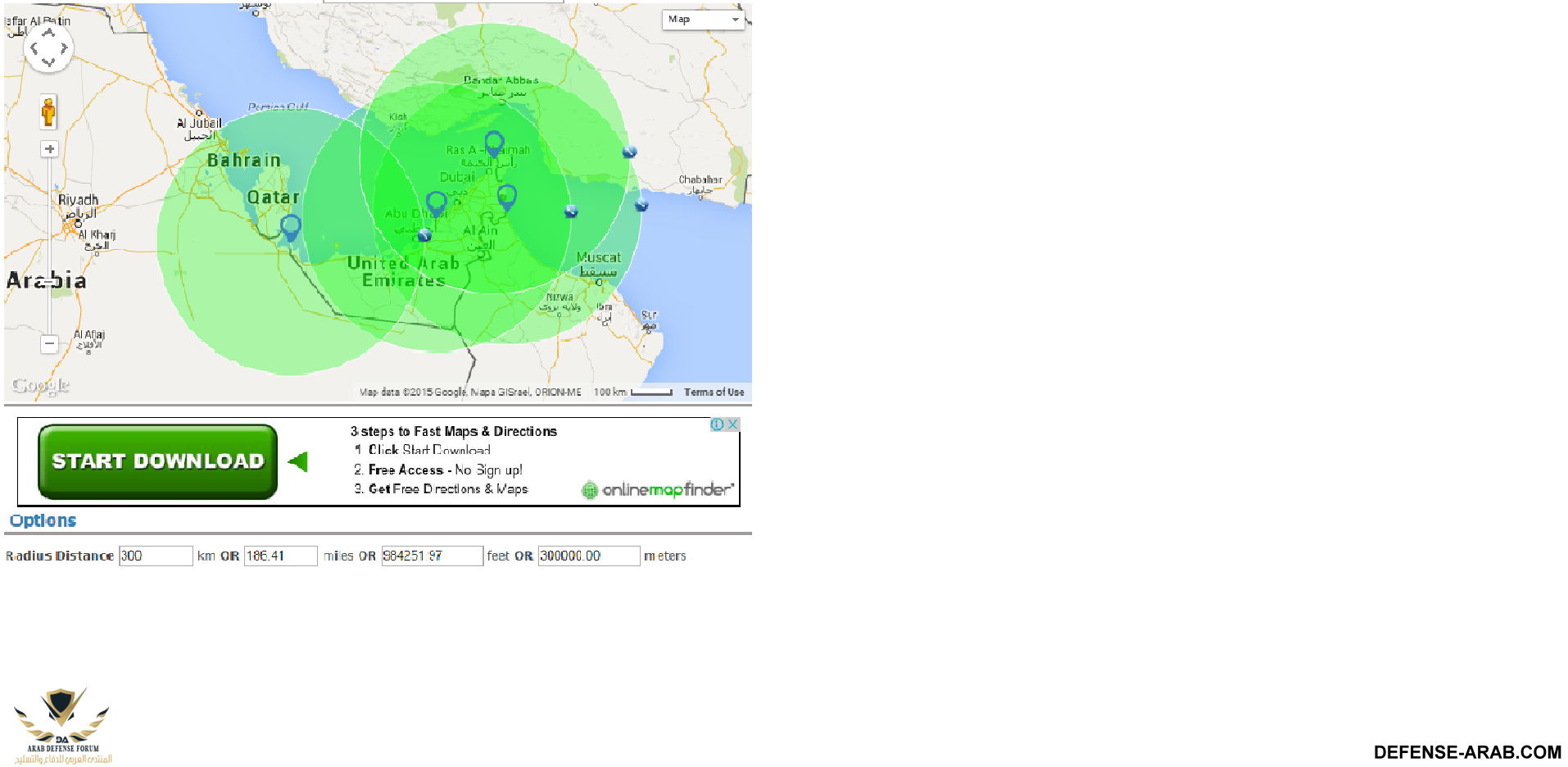Viewport: 1568px width, 767px height.
Task: Zoom in with the plus button
Action: (50, 149)
